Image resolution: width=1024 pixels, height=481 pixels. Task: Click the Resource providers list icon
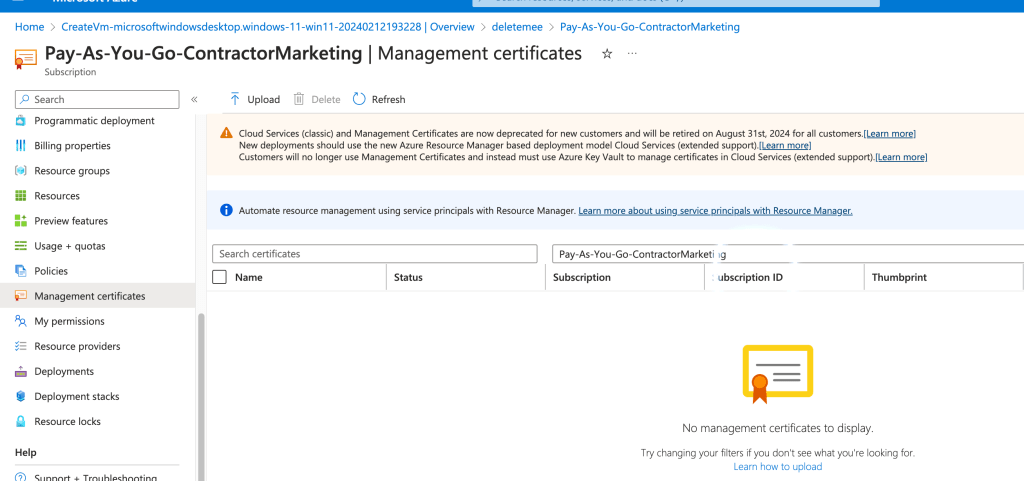pyautogui.click(x=21, y=346)
